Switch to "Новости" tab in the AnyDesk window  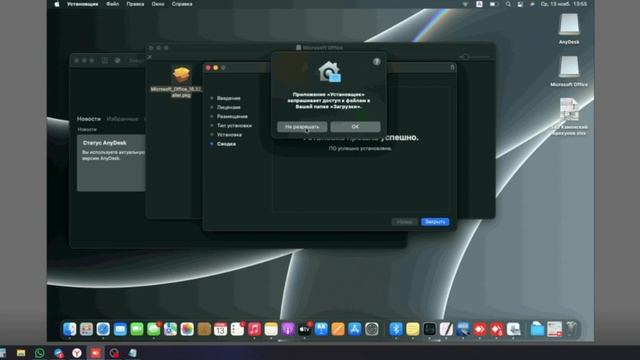89,119
